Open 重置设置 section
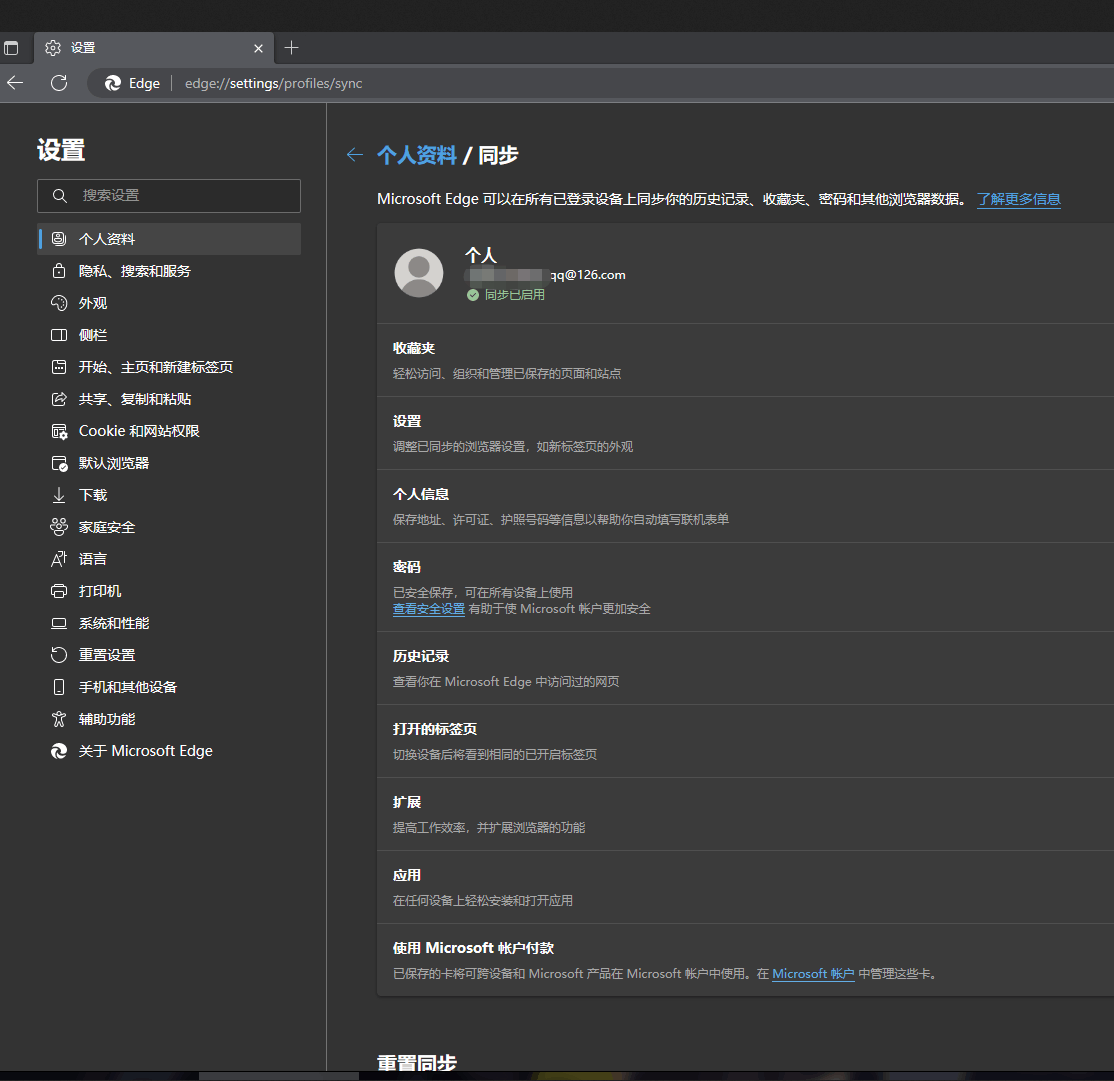 click(169, 655)
